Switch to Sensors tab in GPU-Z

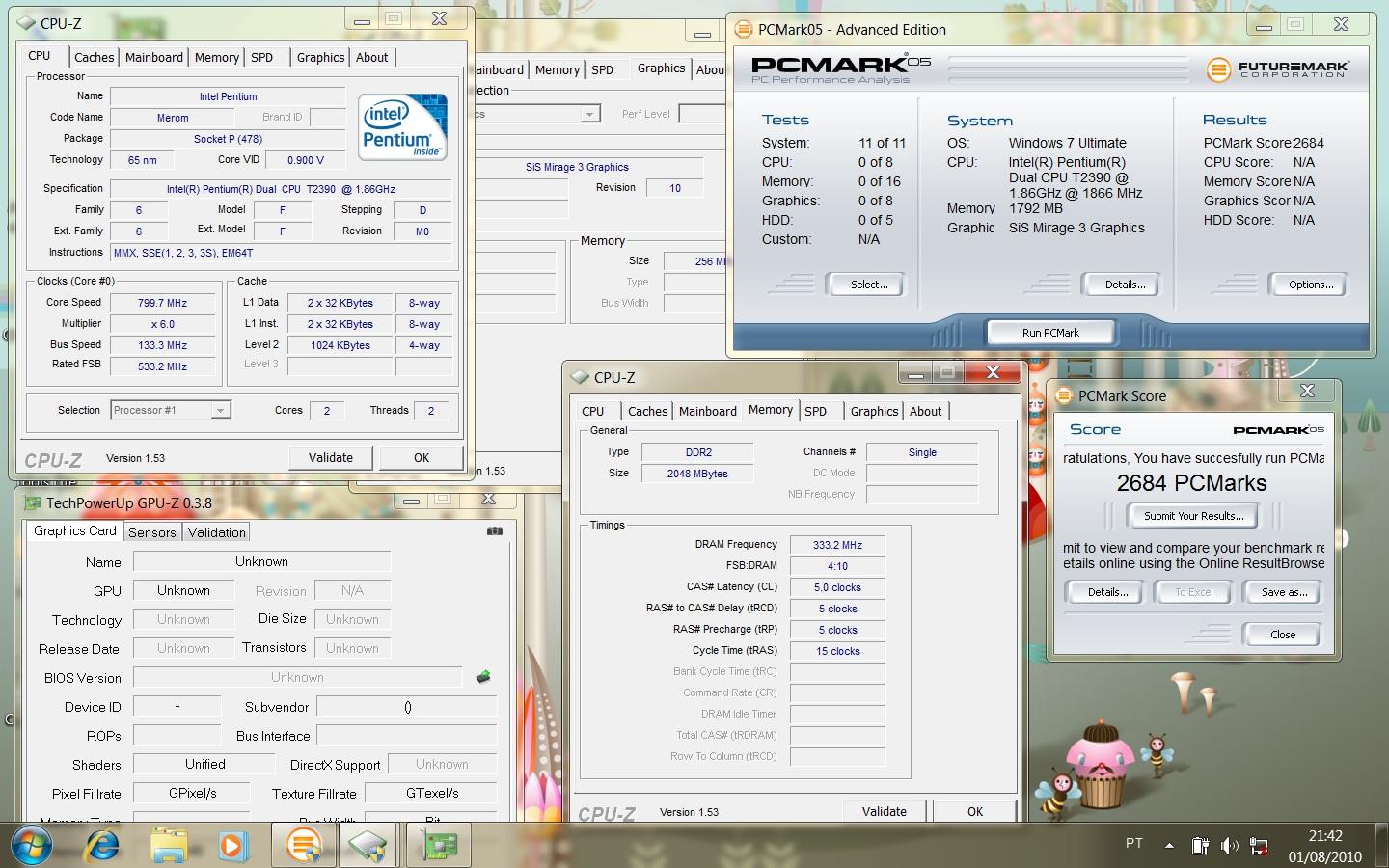[152, 532]
